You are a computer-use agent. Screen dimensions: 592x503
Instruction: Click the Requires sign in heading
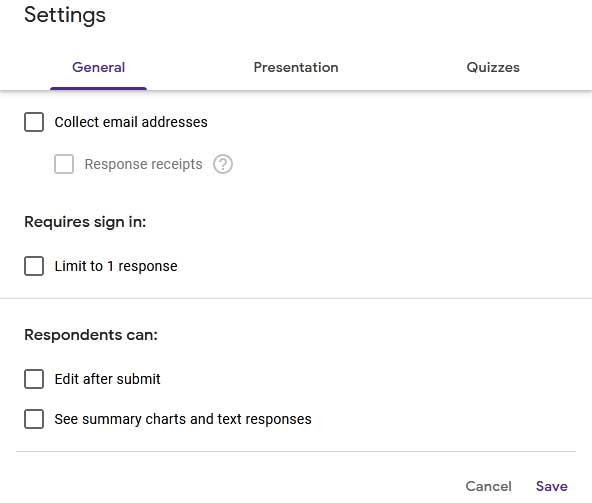tap(85, 222)
